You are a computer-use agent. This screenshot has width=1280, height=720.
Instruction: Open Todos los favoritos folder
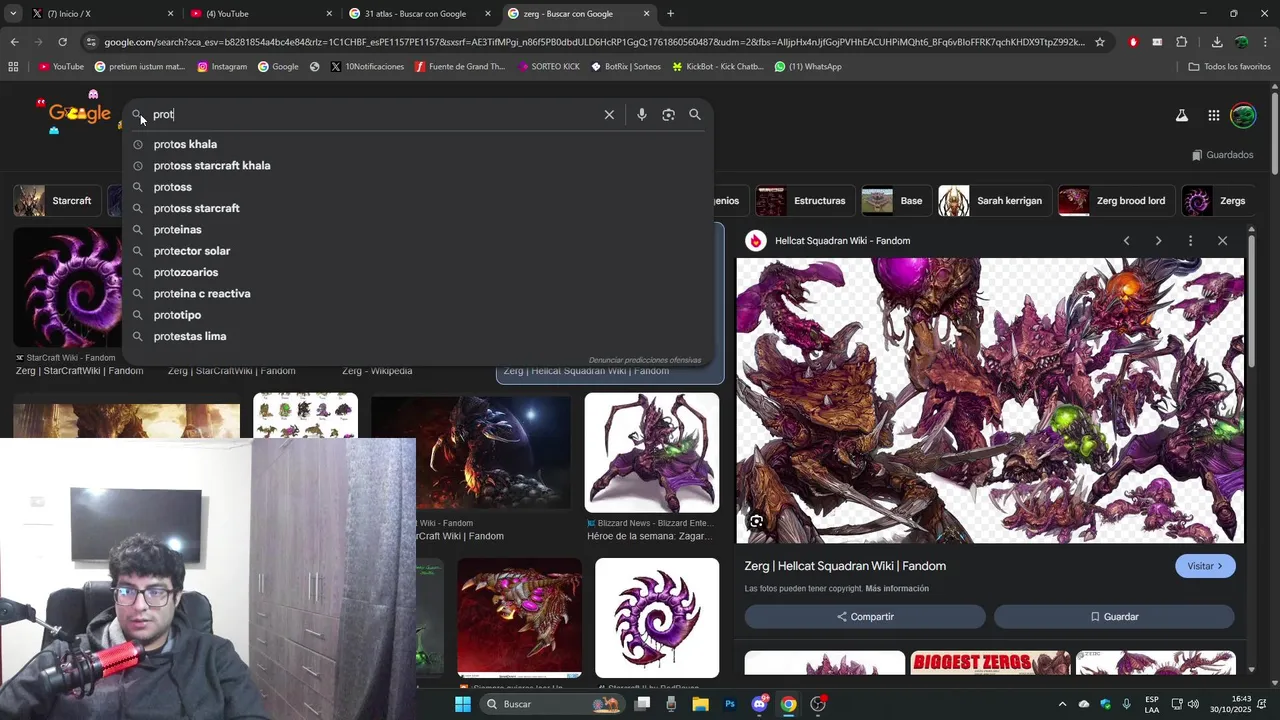[1229, 67]
